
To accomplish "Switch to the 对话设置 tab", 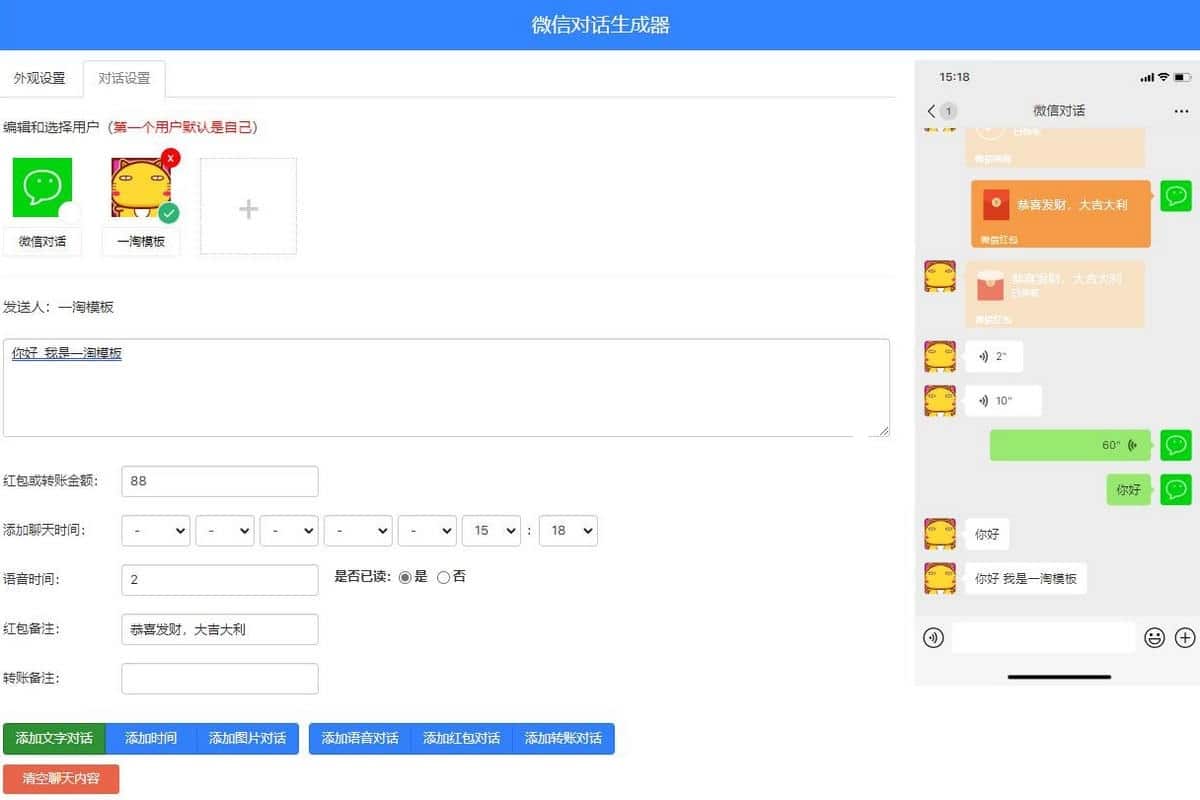I will (124, 78).
